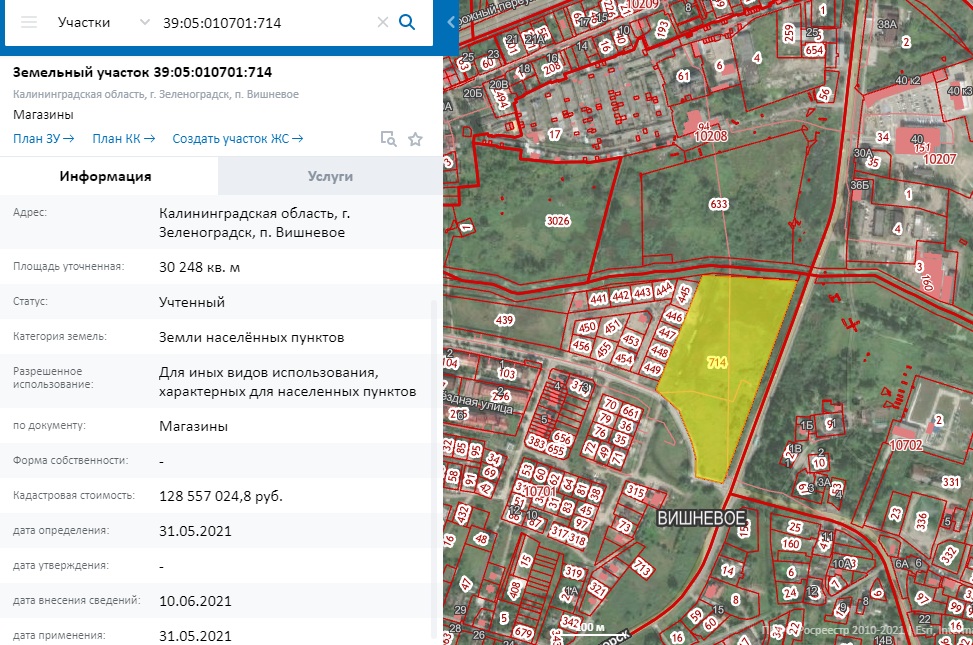Clear the search query with X icon

(x=382, y=22)
